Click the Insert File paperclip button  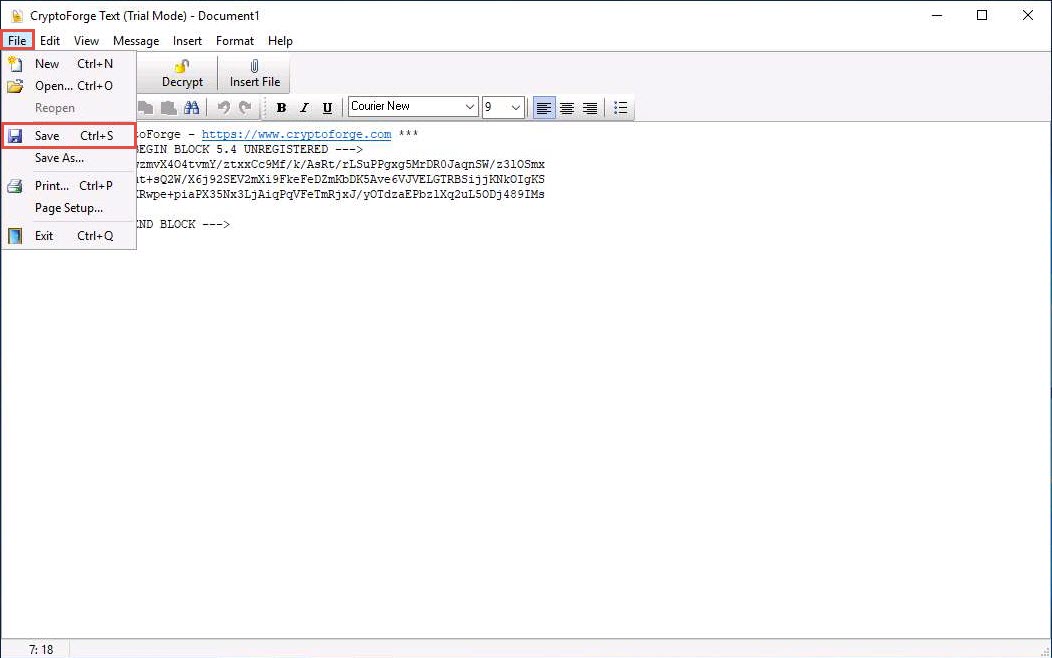(x=255, y=73)
